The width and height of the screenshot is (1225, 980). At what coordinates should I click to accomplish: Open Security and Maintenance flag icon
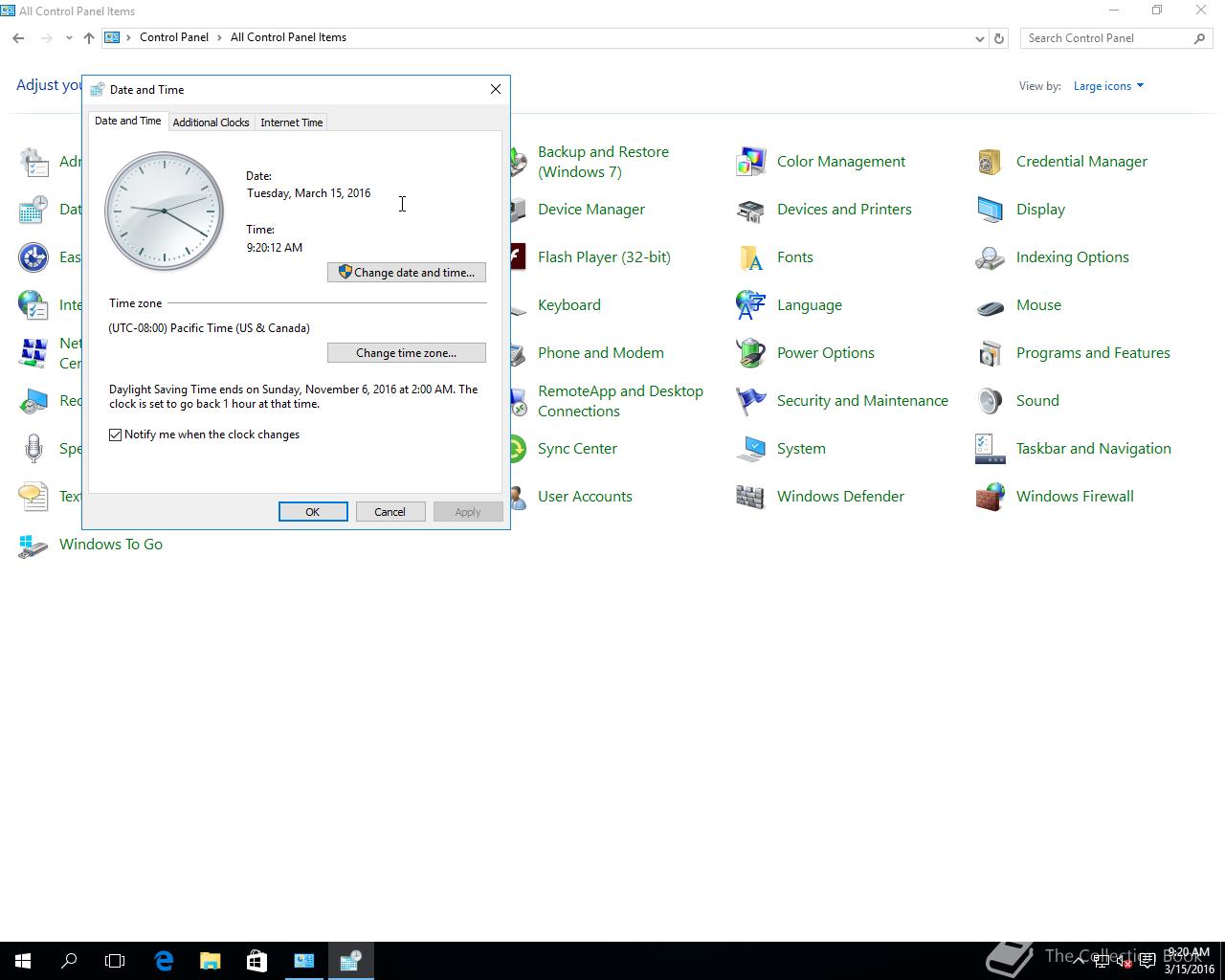pyautogui.click(x=750, y=401)
